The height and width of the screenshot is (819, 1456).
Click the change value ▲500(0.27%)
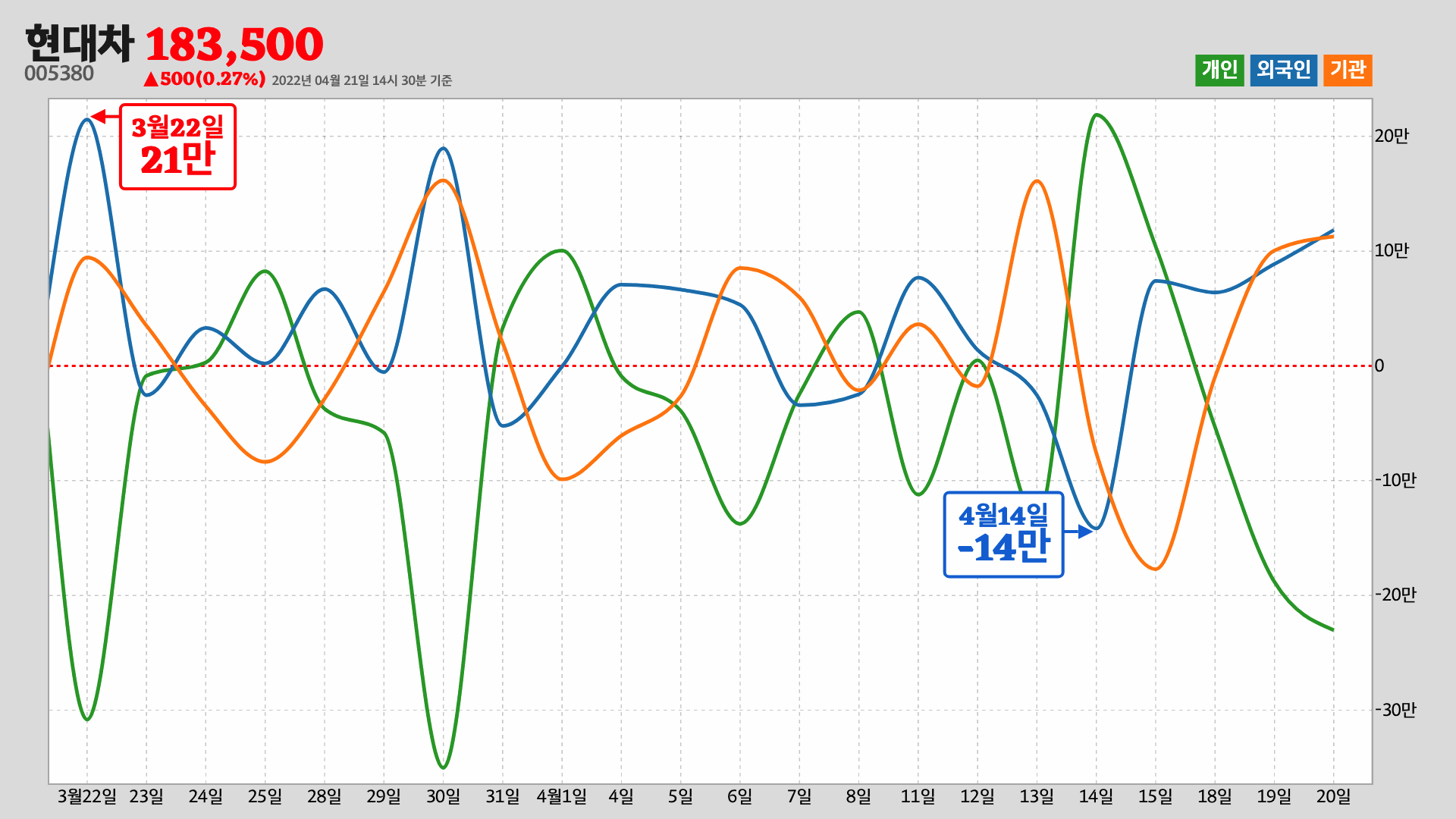(x=204, y=79)
